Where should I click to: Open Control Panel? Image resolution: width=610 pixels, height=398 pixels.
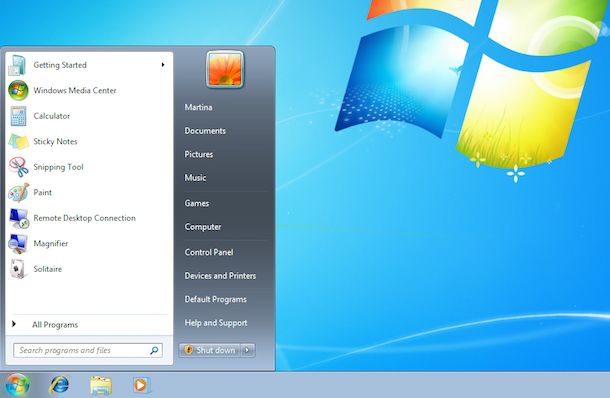click(209, 252)
